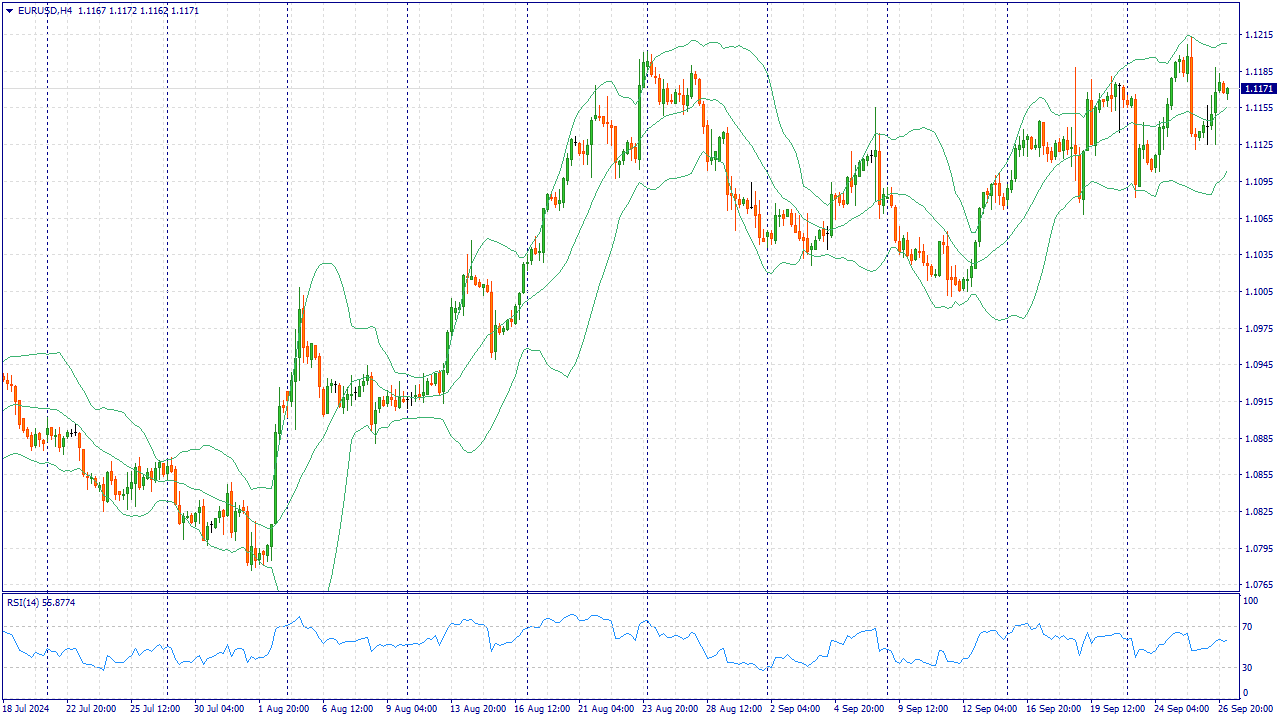
Task: Click the RSI scale value 70
Action: 1248,627
